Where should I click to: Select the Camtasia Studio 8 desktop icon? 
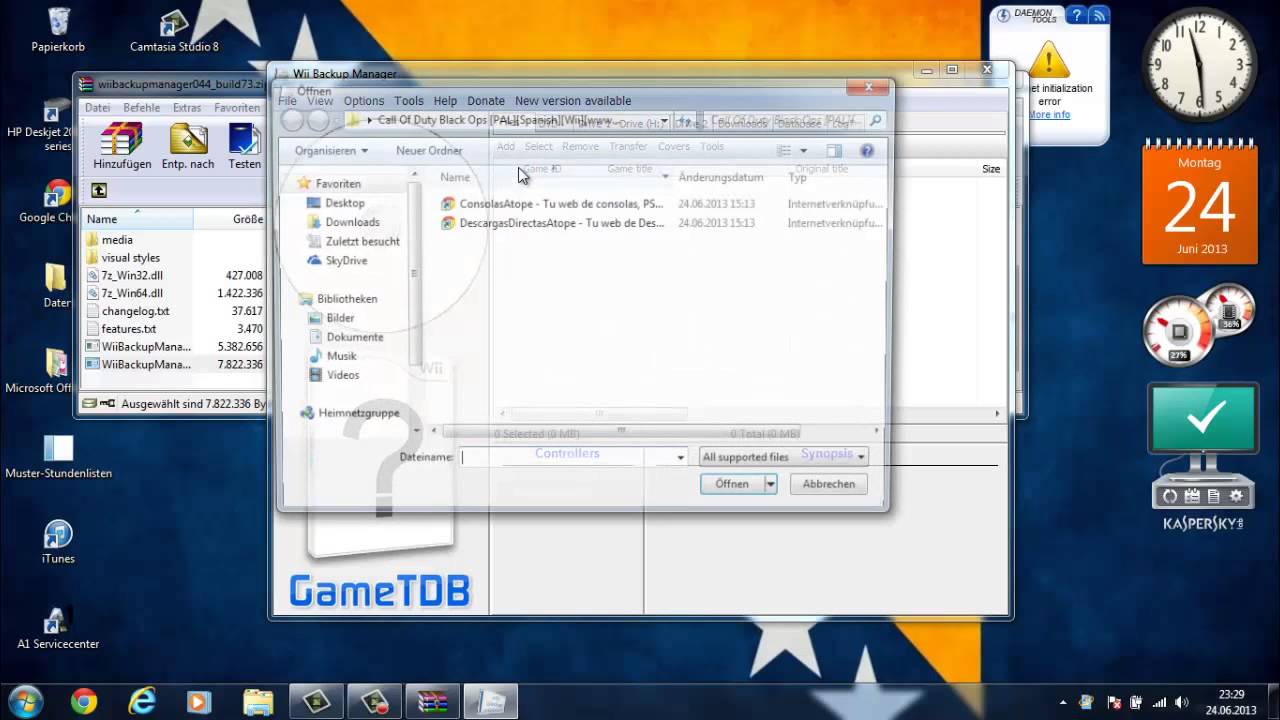tap(174, 30)
